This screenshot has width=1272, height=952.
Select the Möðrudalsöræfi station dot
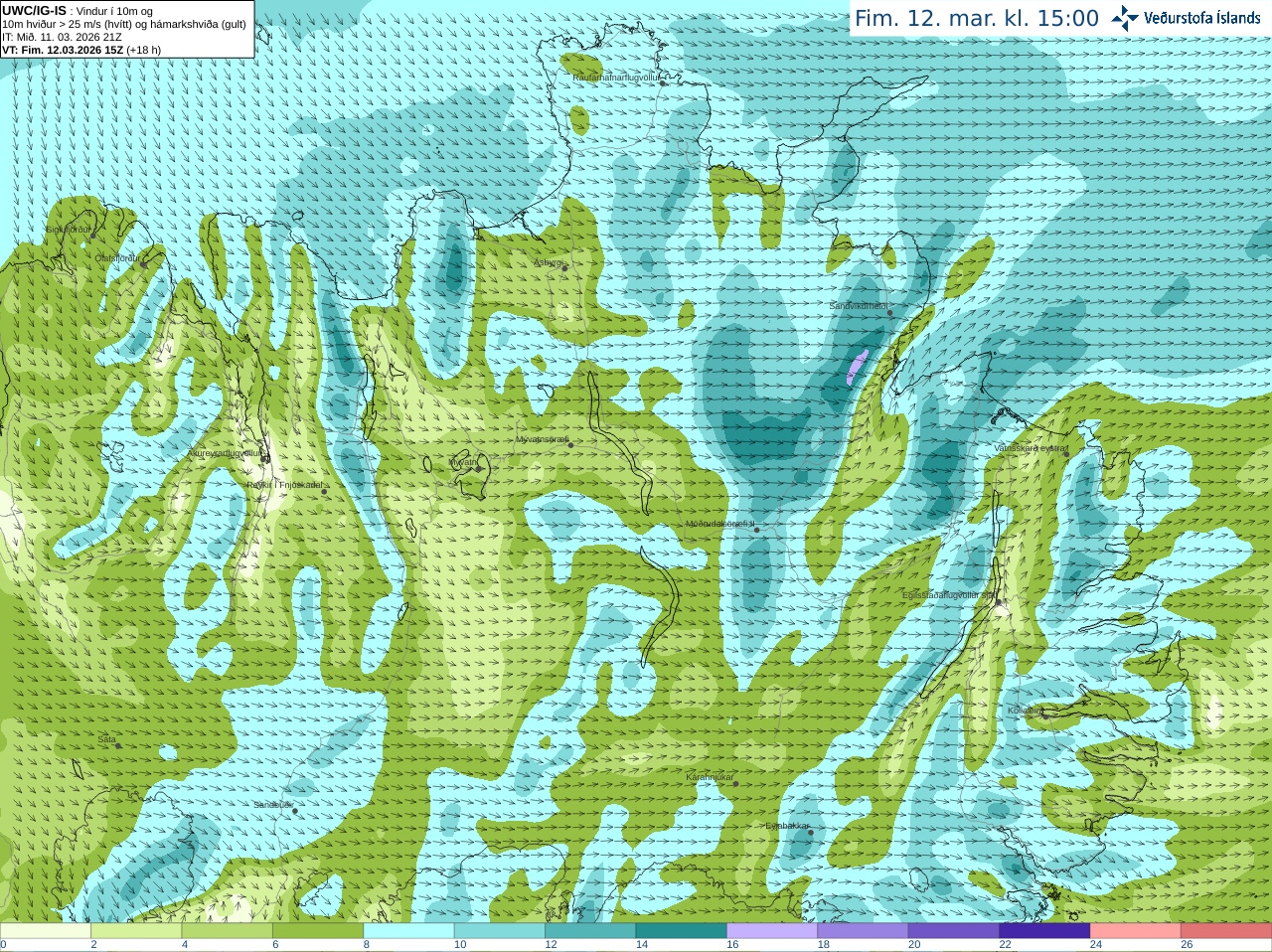coord(757,530)
